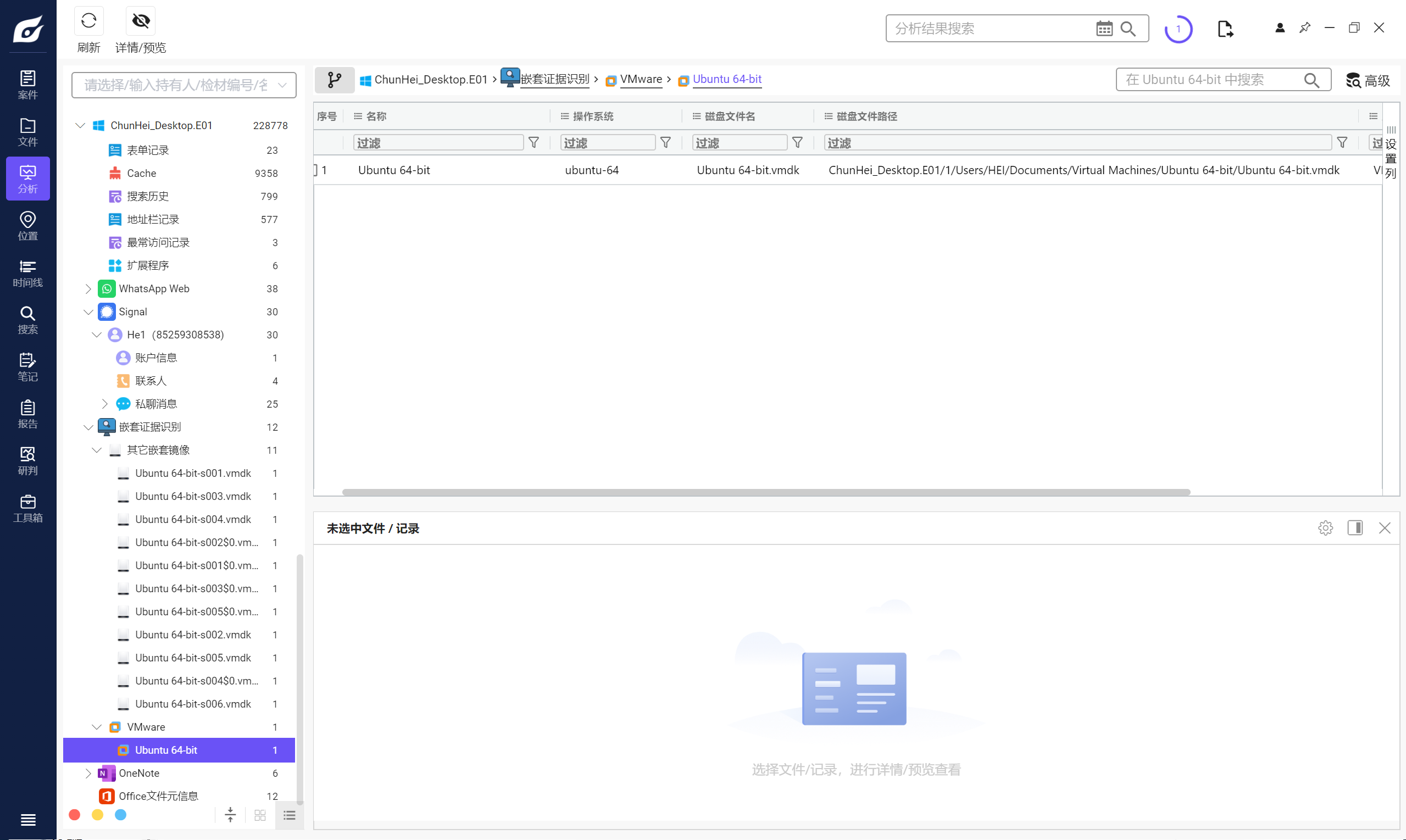This screenshot has height=840, width=1406.
Task: Open the 工具箱 toolbox sidebar icon
Action: point(27,508)
